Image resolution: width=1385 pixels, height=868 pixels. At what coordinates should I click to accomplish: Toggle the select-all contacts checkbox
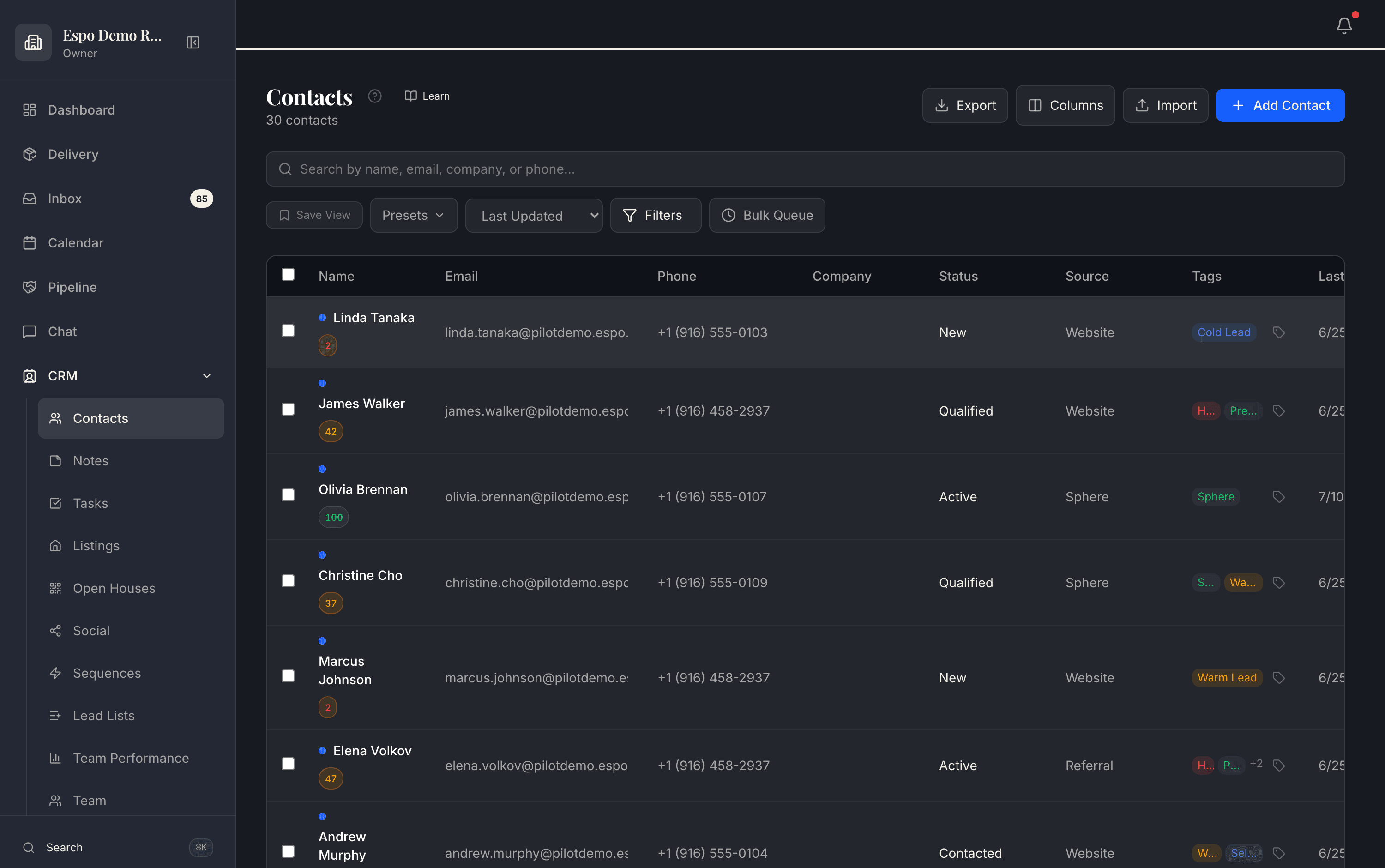click(x=288, y=274)
